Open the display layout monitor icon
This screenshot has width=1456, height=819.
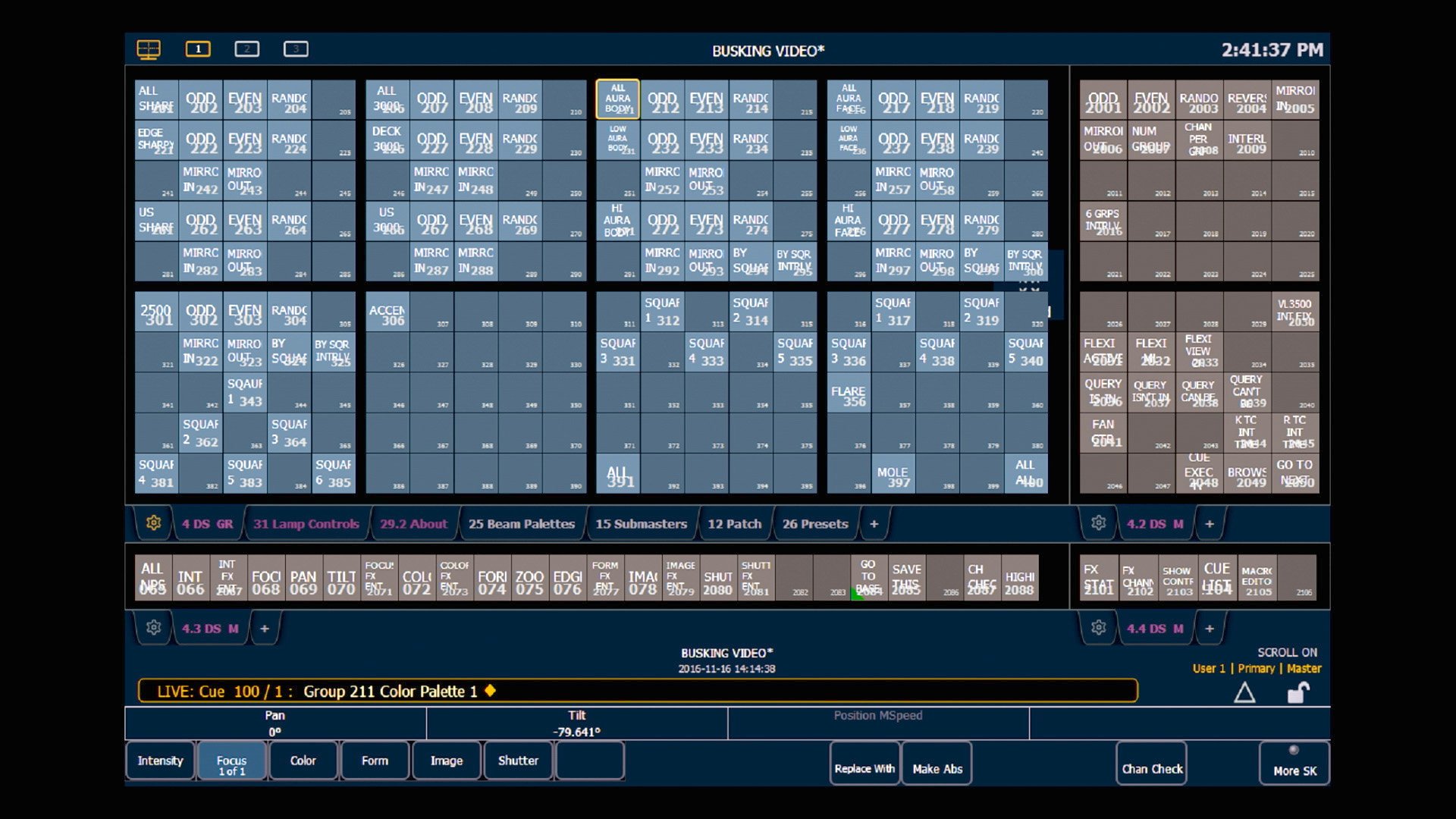(149, 50)
